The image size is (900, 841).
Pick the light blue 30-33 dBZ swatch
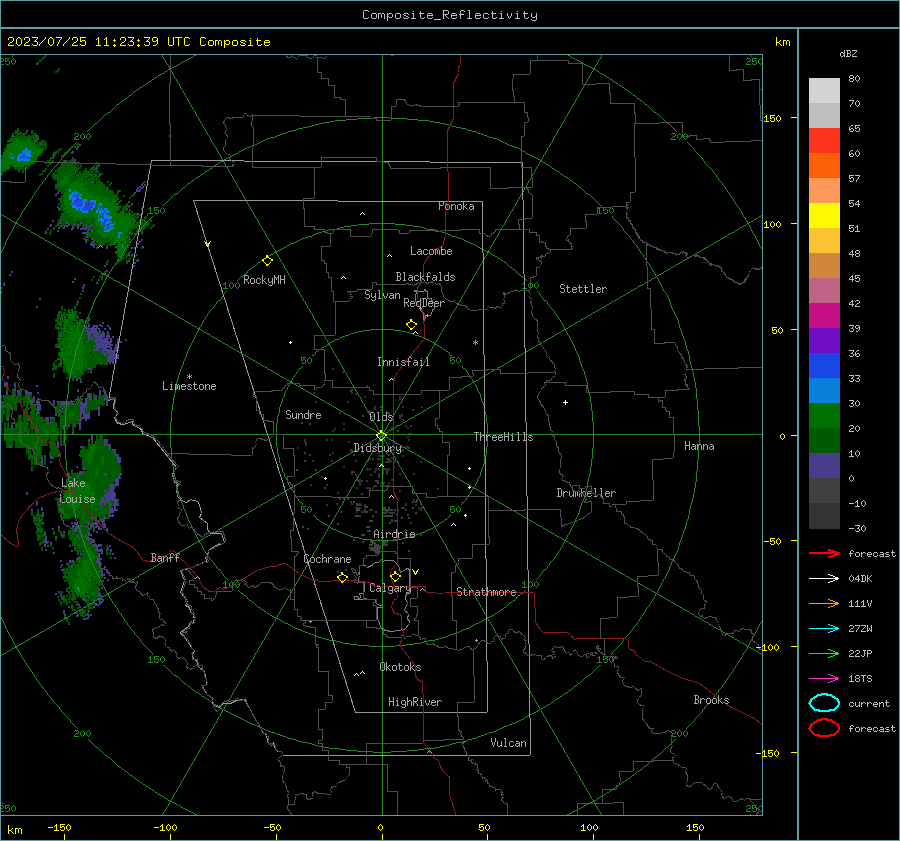(824, 391)
